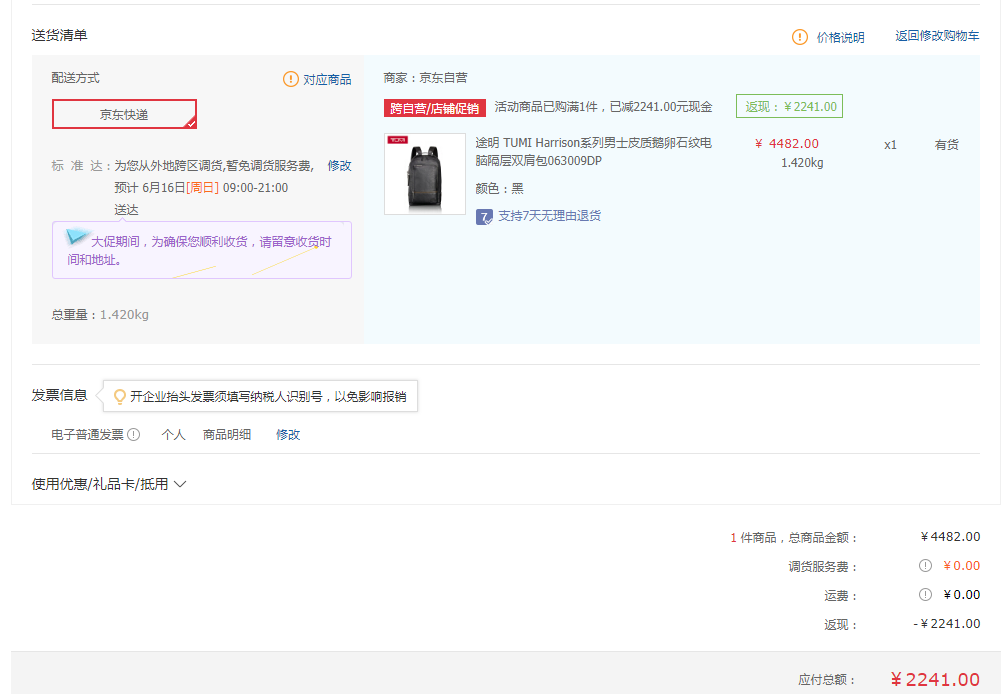Click 返回修改购物车 link

click(937, 36)
